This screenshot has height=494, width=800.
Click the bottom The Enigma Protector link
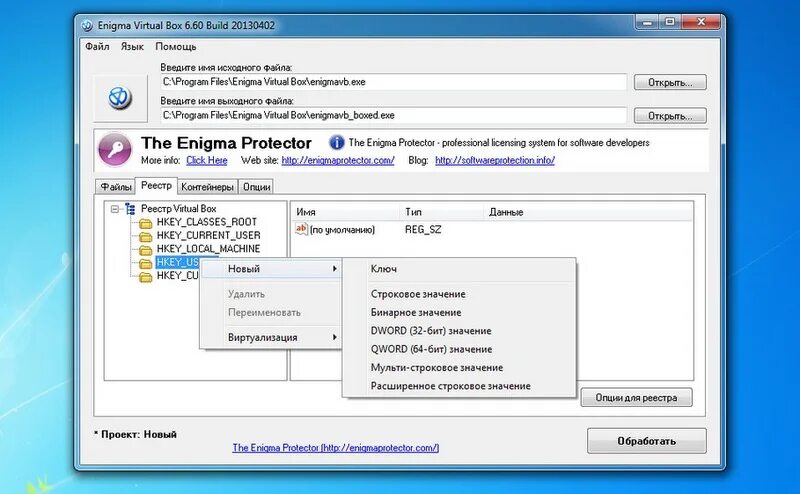click(336, 448)
